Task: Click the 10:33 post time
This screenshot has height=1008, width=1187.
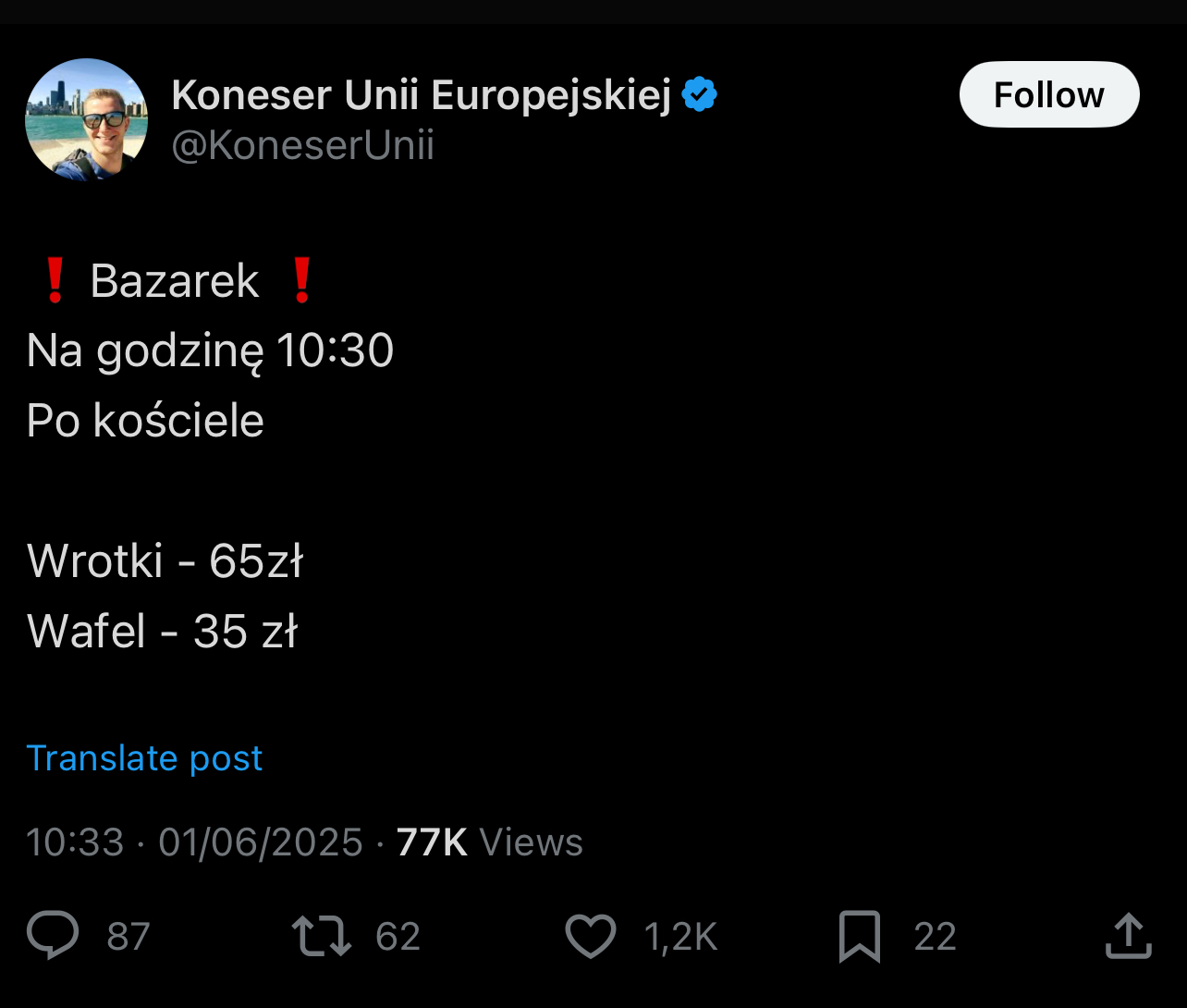Action: tap(75, 842)
